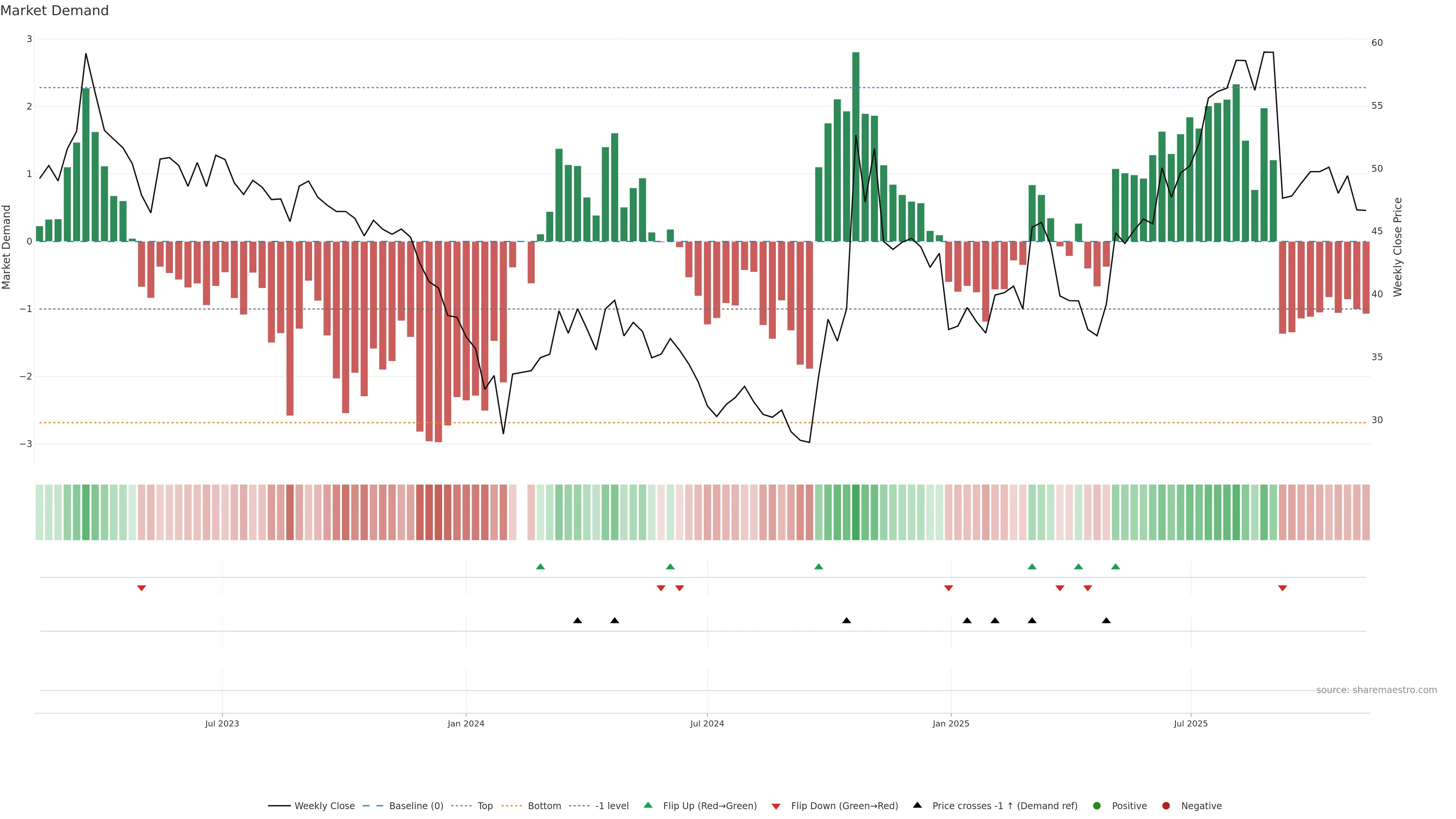This screenshot has width=1456, height=819.
Task: Click the darkest red heatmap cell
Action: [x=438, y=512]
